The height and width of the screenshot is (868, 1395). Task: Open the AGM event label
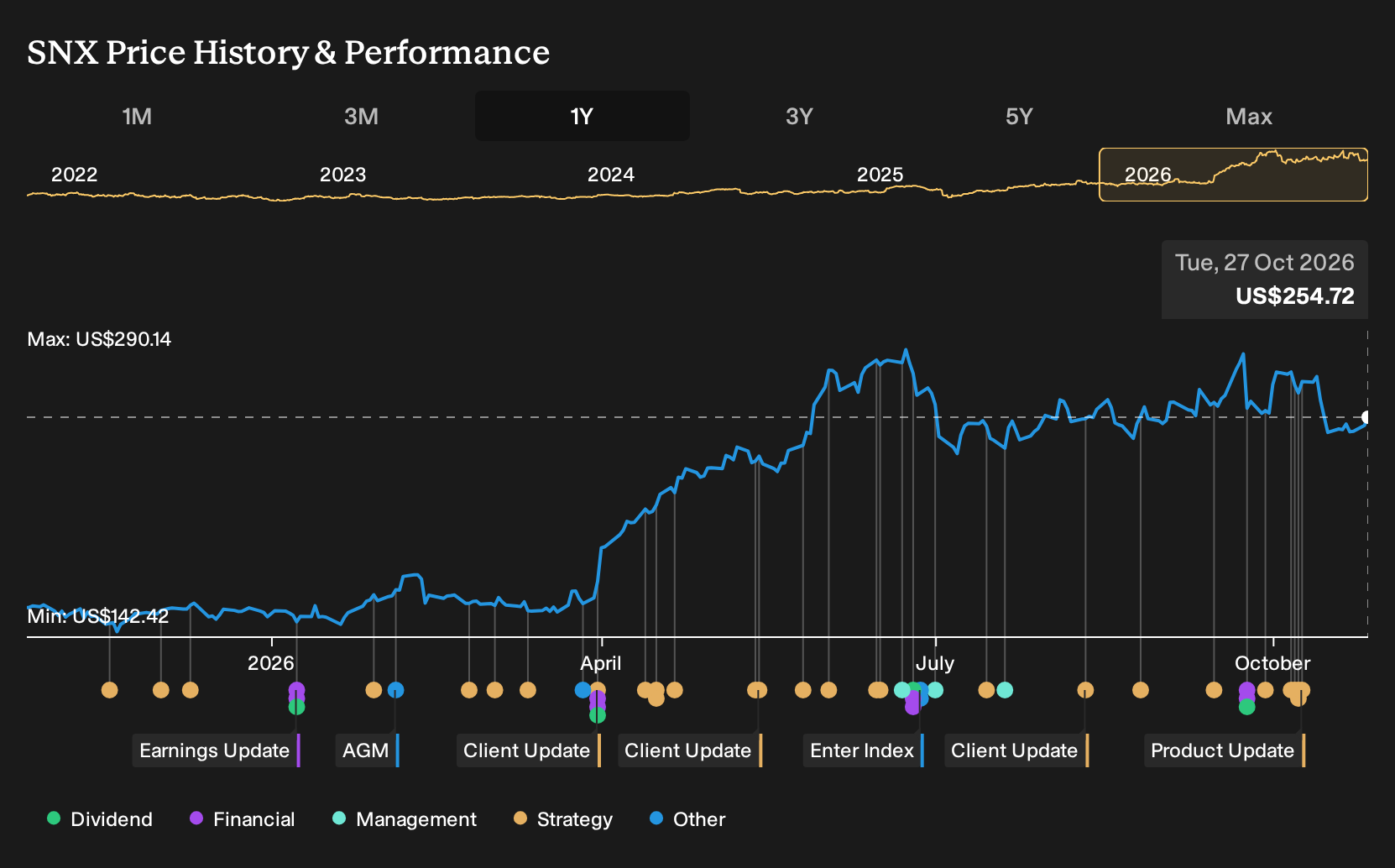pos(367,750)
